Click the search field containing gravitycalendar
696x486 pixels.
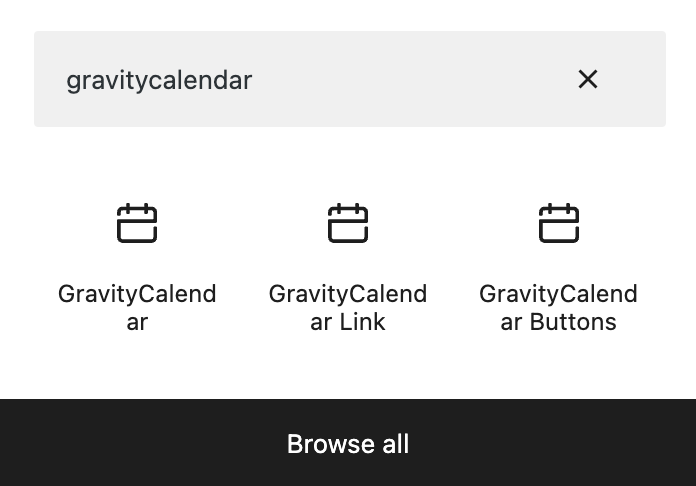(300, 79)
